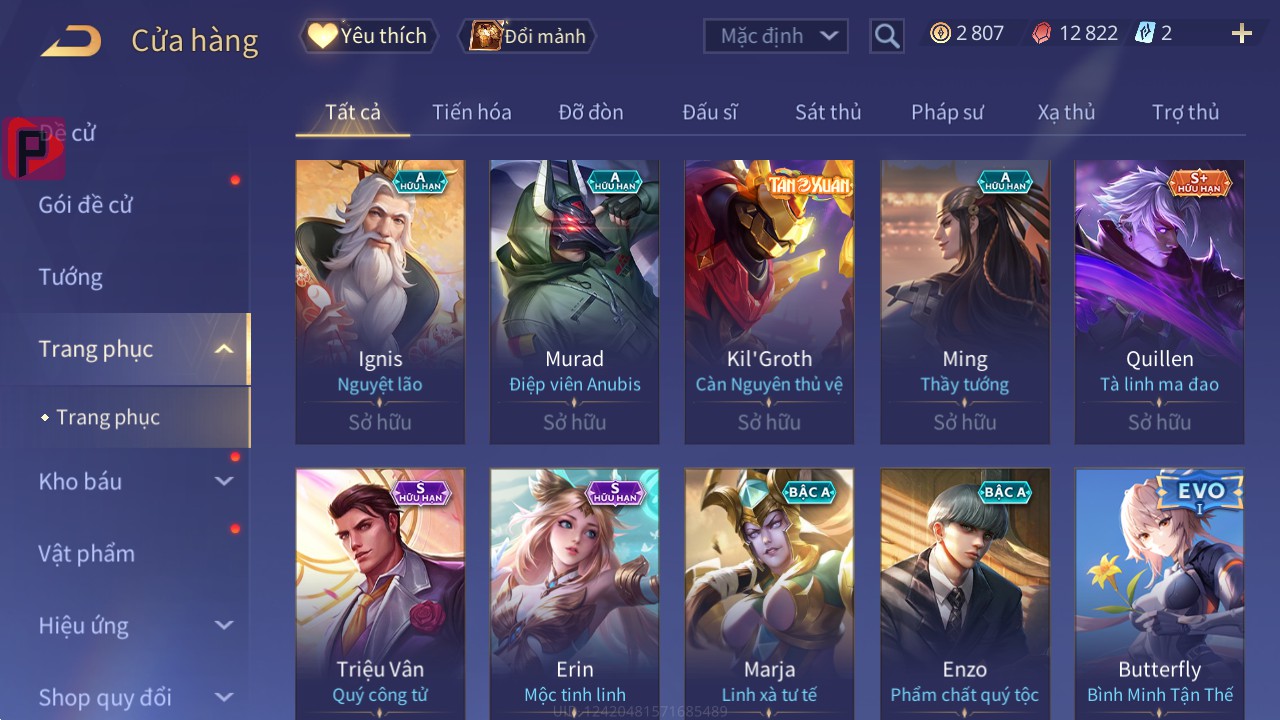Select the Pháp sư tab
The width and height of the screenshot is (1280, 720).
click(x=948, y=112)
